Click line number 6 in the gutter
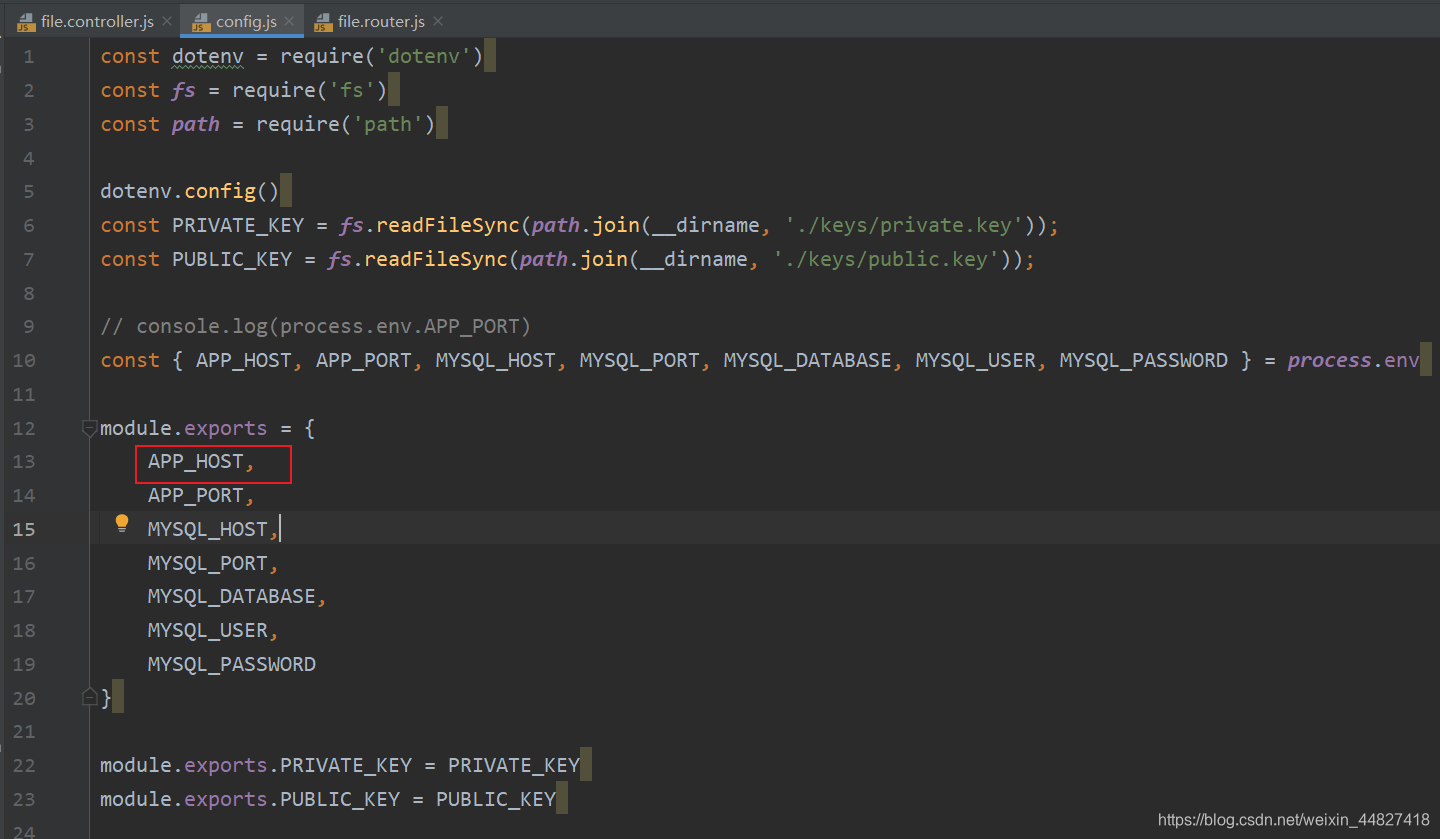The image size is (1440, 839). [28, 226]
